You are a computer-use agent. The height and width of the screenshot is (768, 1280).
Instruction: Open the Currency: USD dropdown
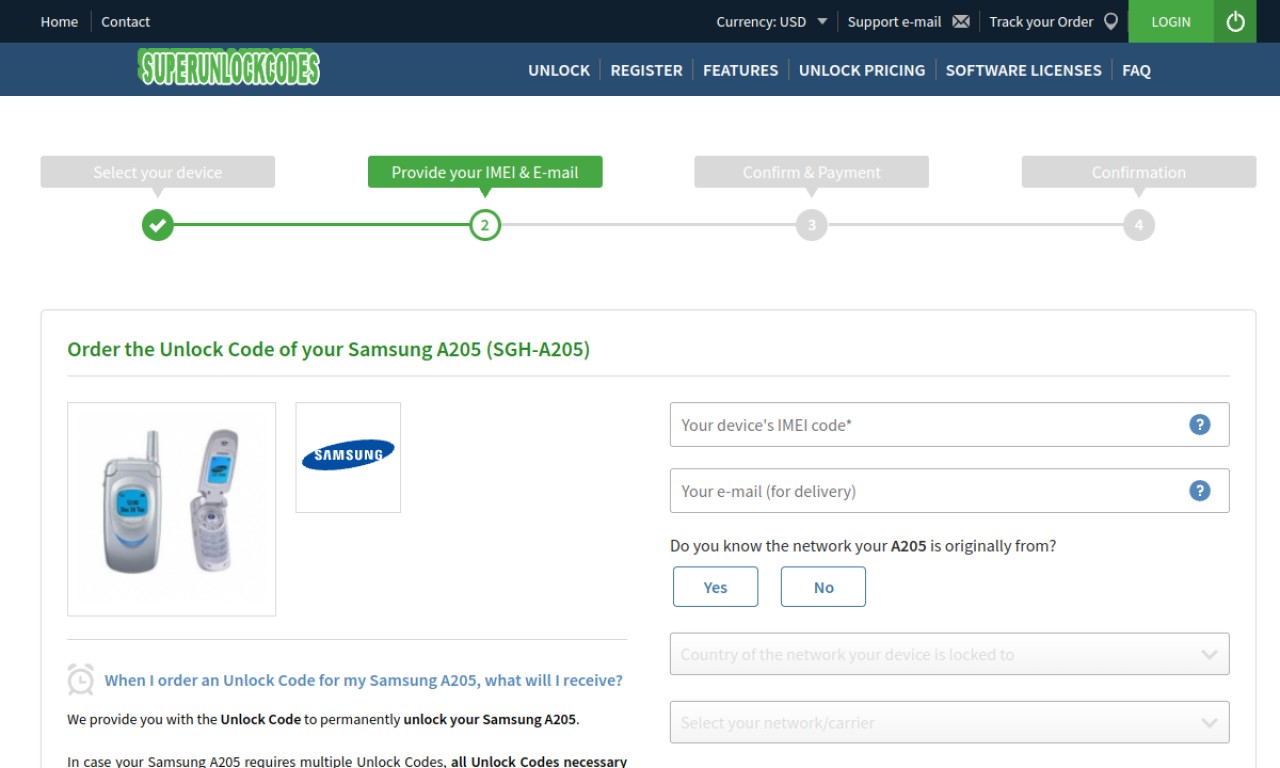pos(771,21)
